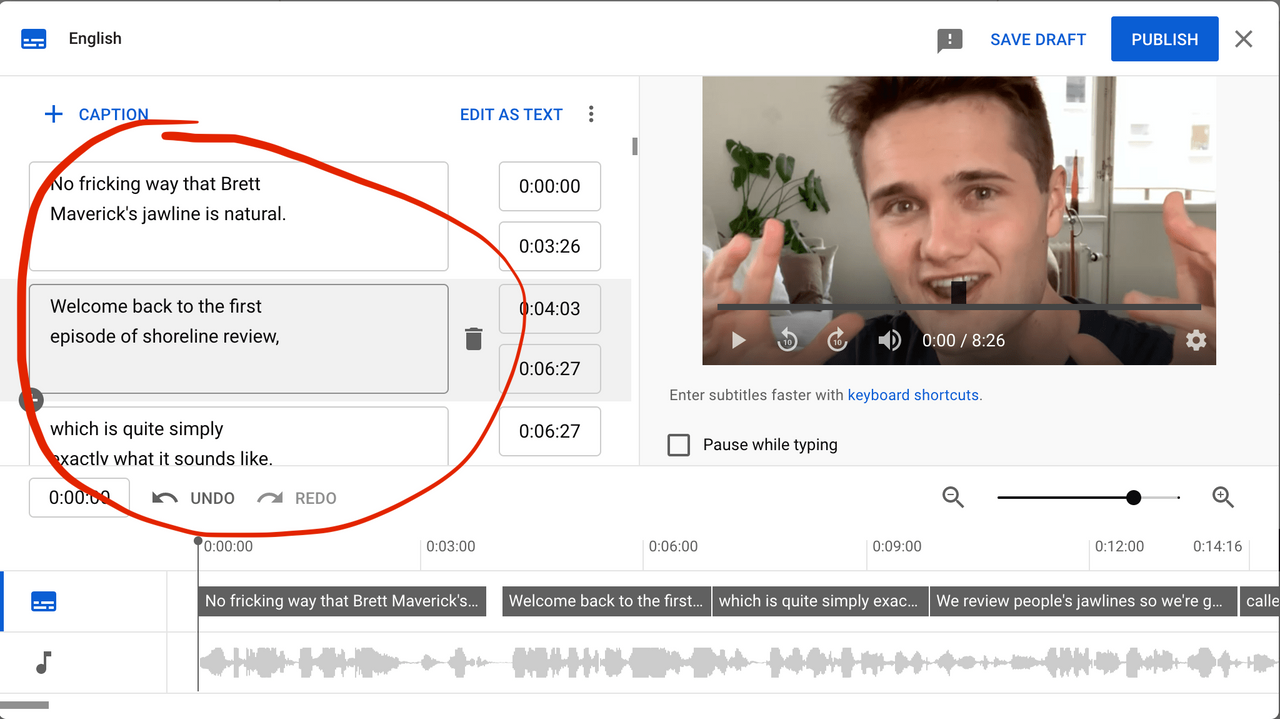Screen dimensions: 1280x719
Task: Open the keyboard shortcuts link
Action: [913, 395]
